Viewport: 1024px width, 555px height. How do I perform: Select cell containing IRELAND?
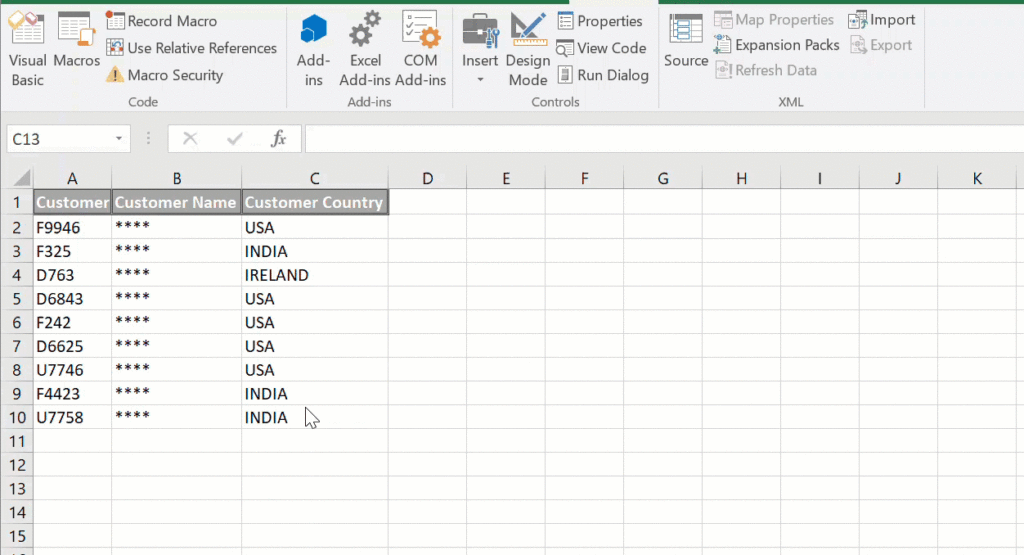click(x=315, y=275)
